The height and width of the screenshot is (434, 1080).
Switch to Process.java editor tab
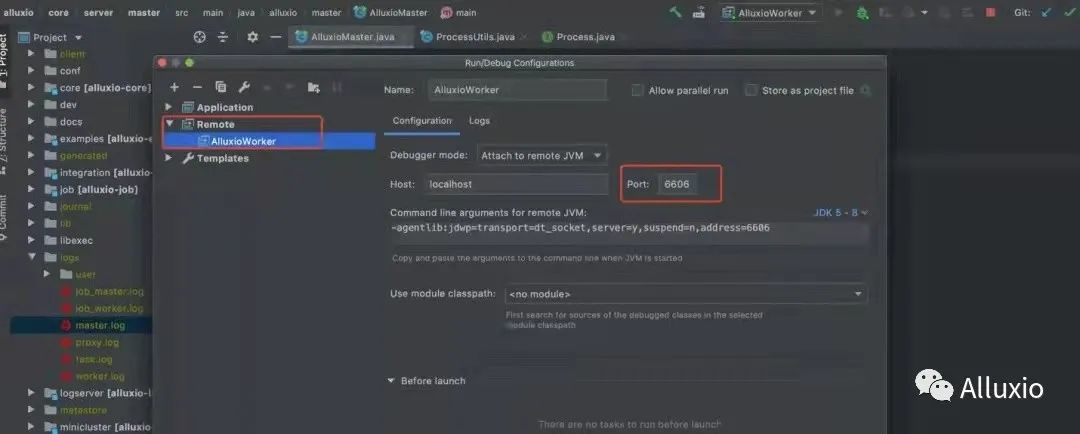point(585,37)
